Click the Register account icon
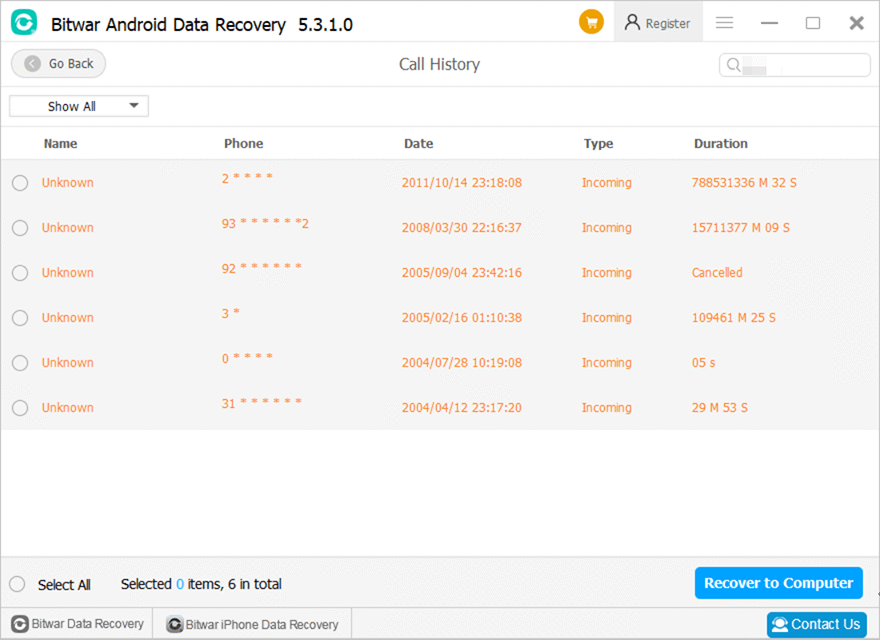880x640 pixels. (x=633, y=22)
